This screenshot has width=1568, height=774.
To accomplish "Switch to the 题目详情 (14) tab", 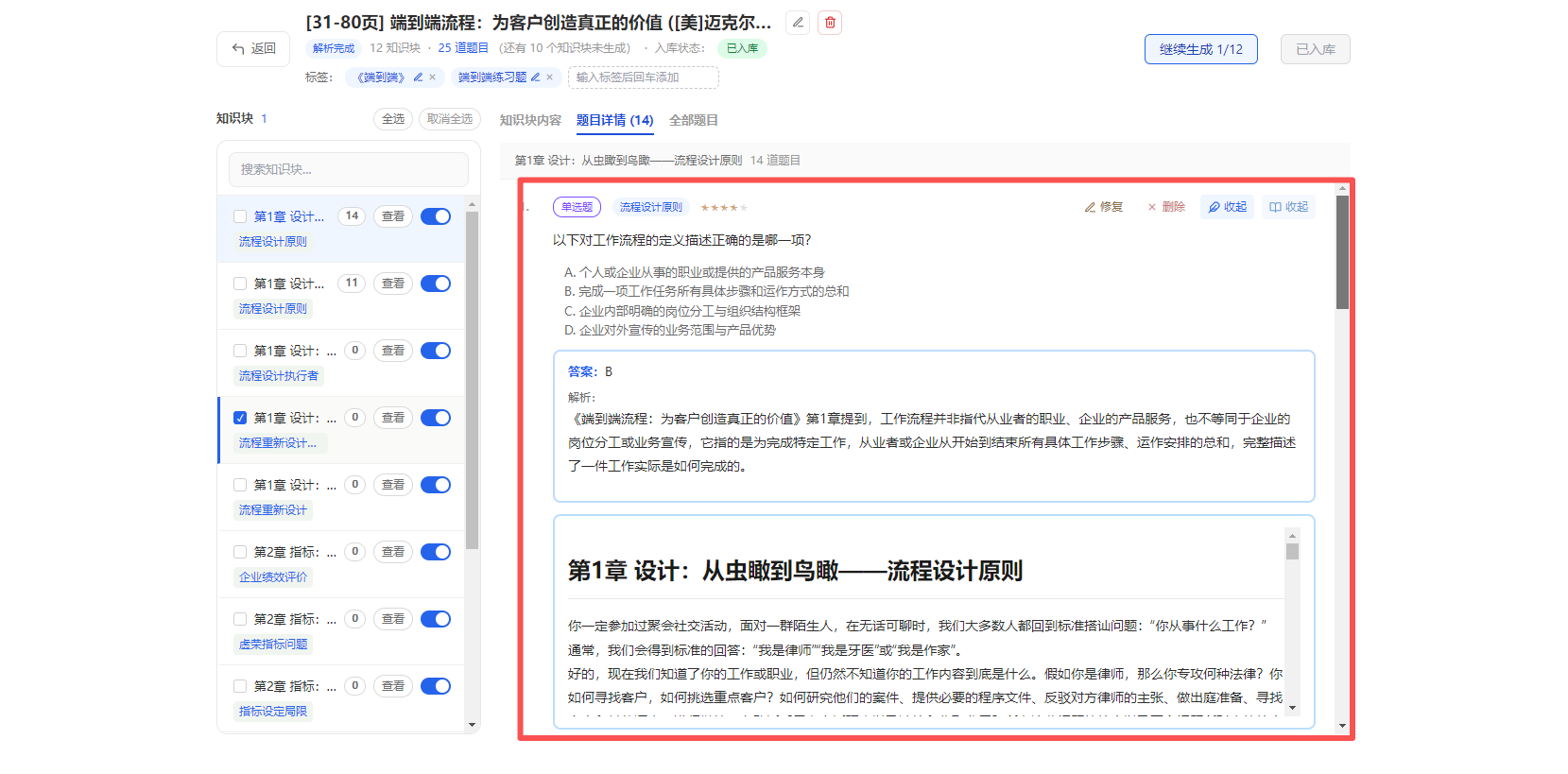I will tap(615, 120).
